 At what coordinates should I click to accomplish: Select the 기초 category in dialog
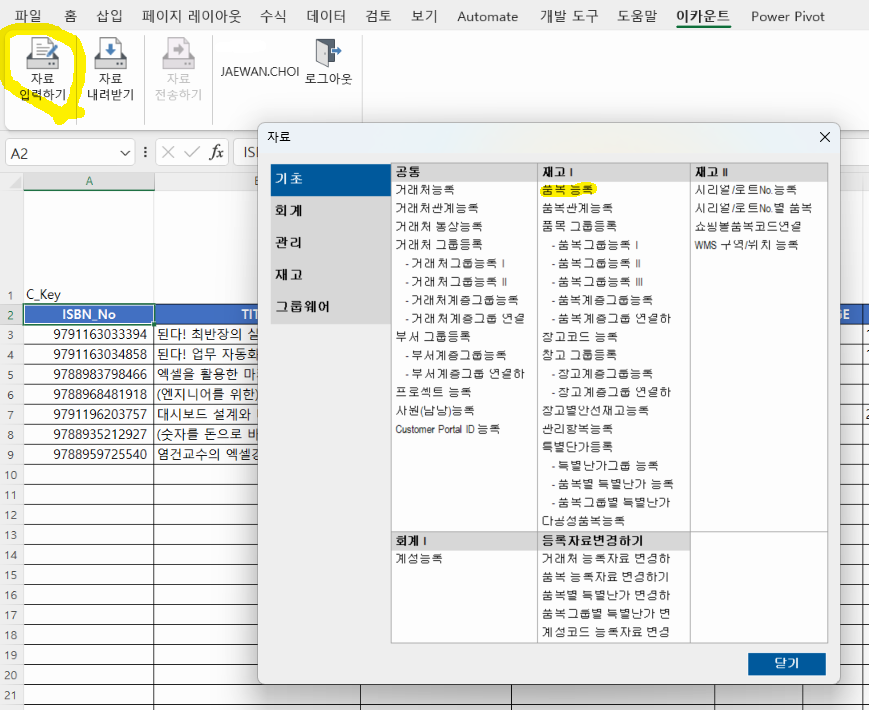point(330,179)
